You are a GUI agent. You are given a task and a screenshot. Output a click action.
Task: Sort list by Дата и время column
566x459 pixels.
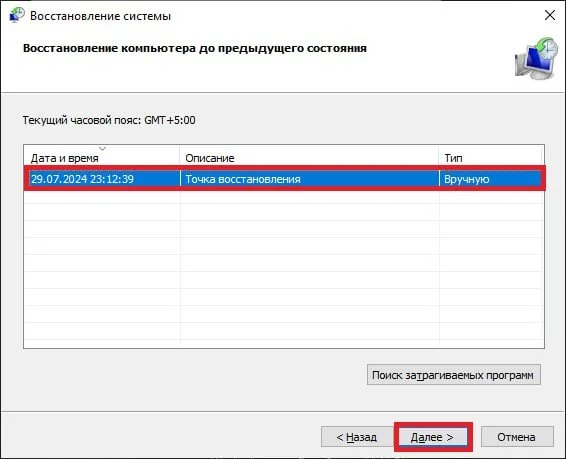pos(101,158)
